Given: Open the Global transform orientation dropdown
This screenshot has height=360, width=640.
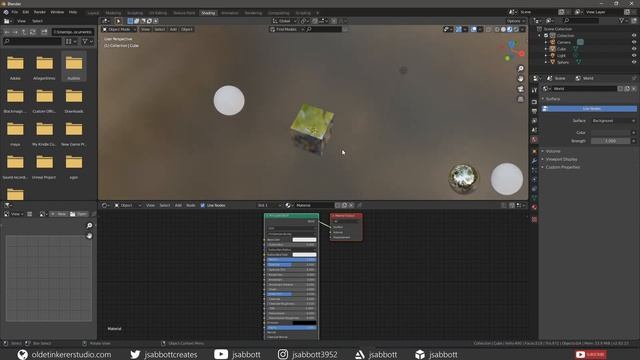Looking at the screenshot, I should [284, 21].
